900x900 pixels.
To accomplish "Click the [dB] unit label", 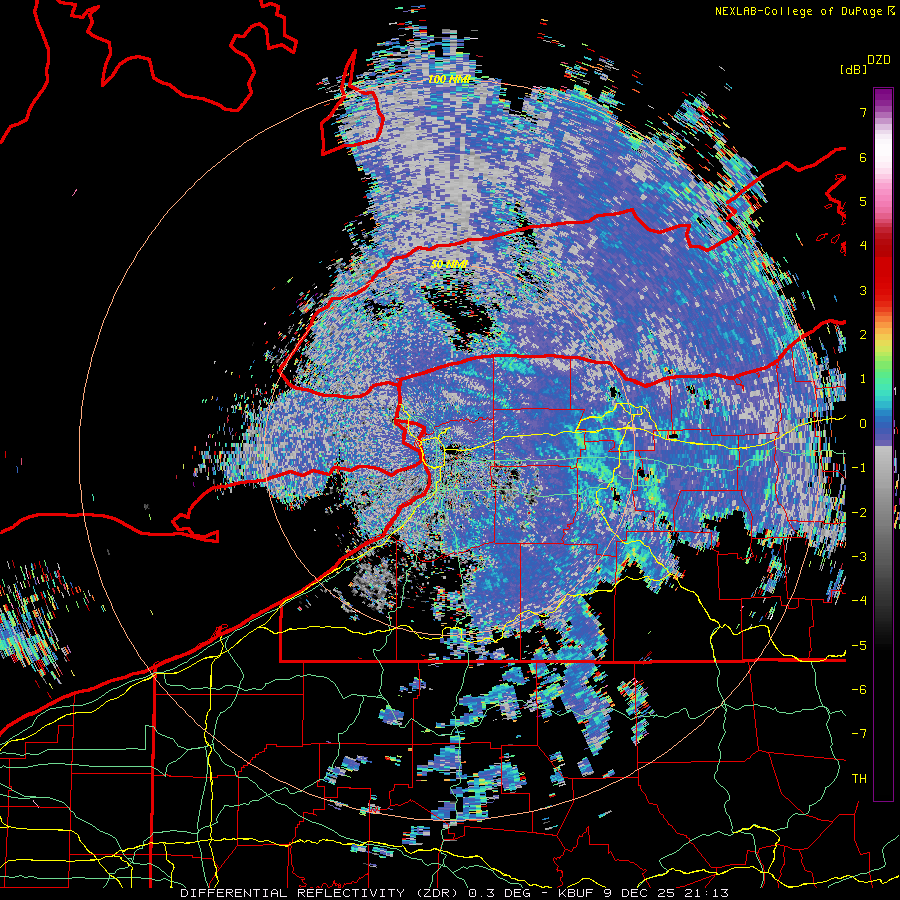I will pyautogui.click(x=853, y=69).
